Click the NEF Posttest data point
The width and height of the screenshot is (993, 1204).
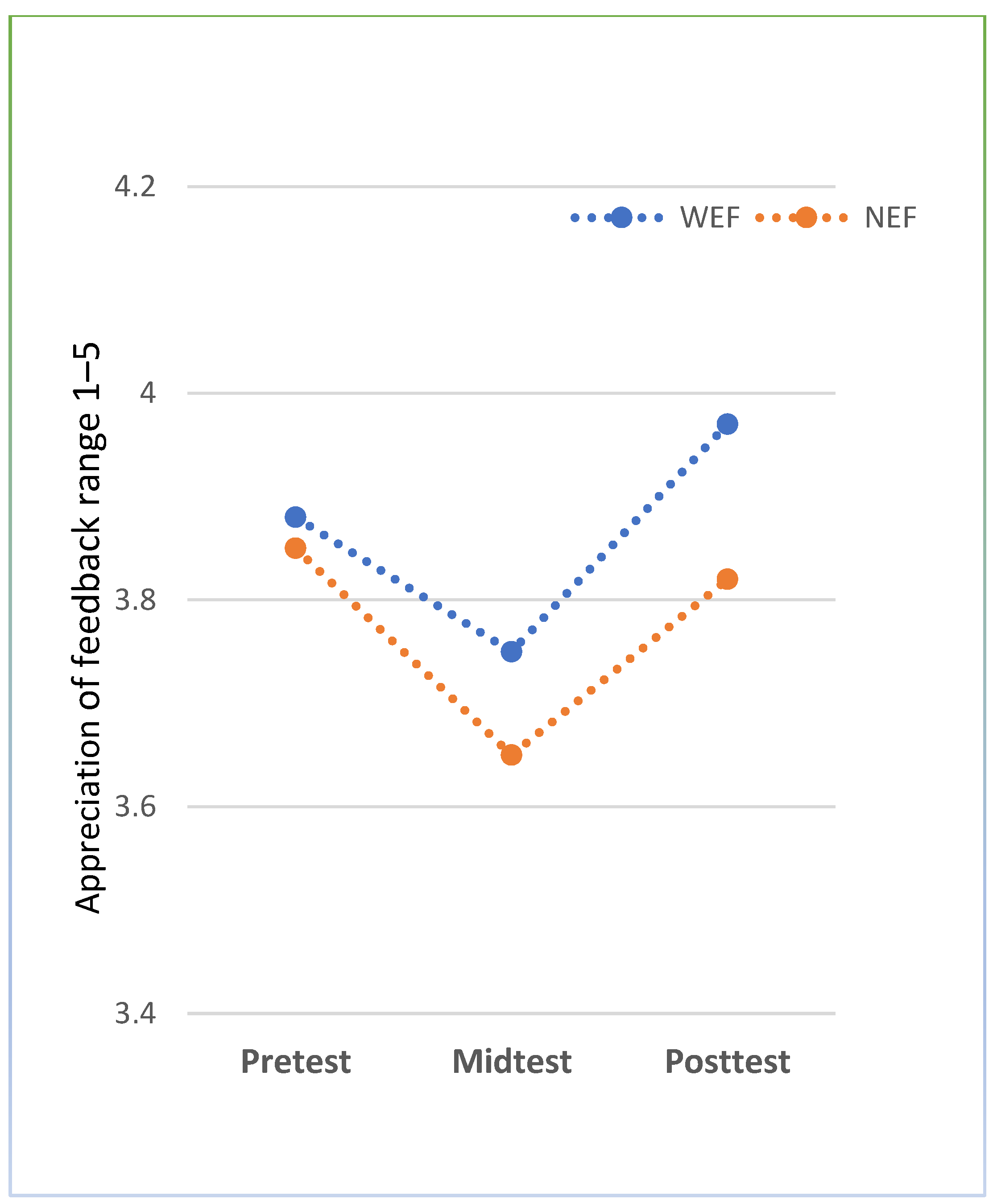pyautogui.click(x=727, y=579)
